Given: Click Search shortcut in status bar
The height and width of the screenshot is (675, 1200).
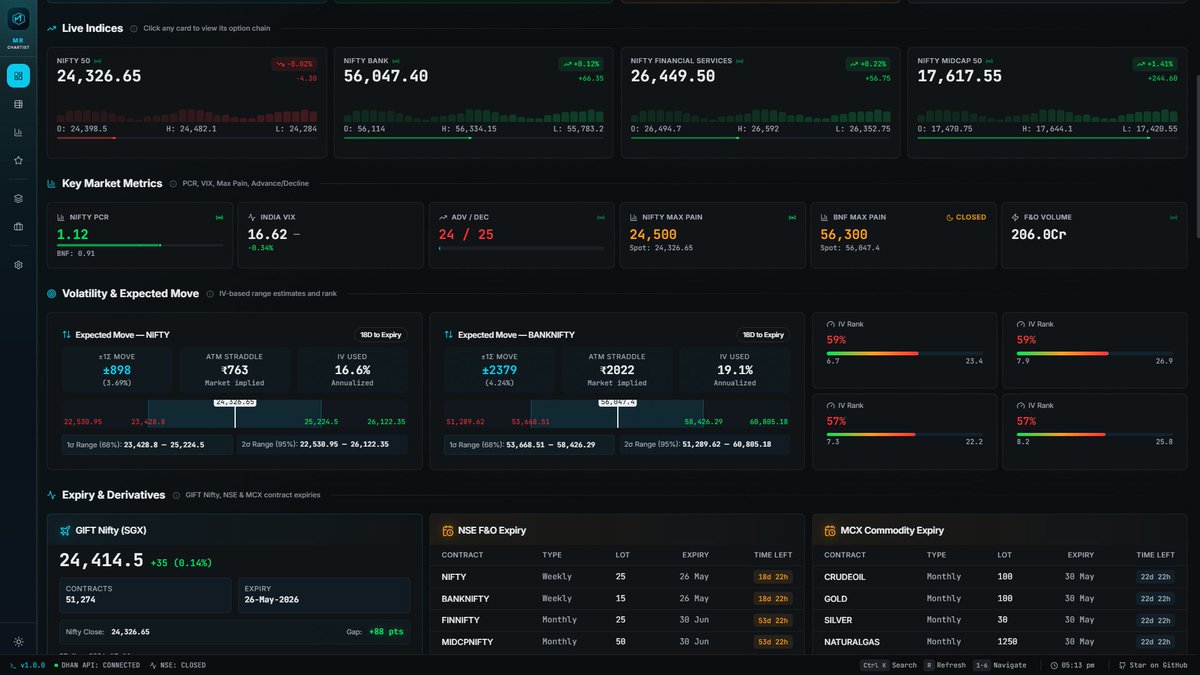Looking at the screenshot, I should (889, 665).
